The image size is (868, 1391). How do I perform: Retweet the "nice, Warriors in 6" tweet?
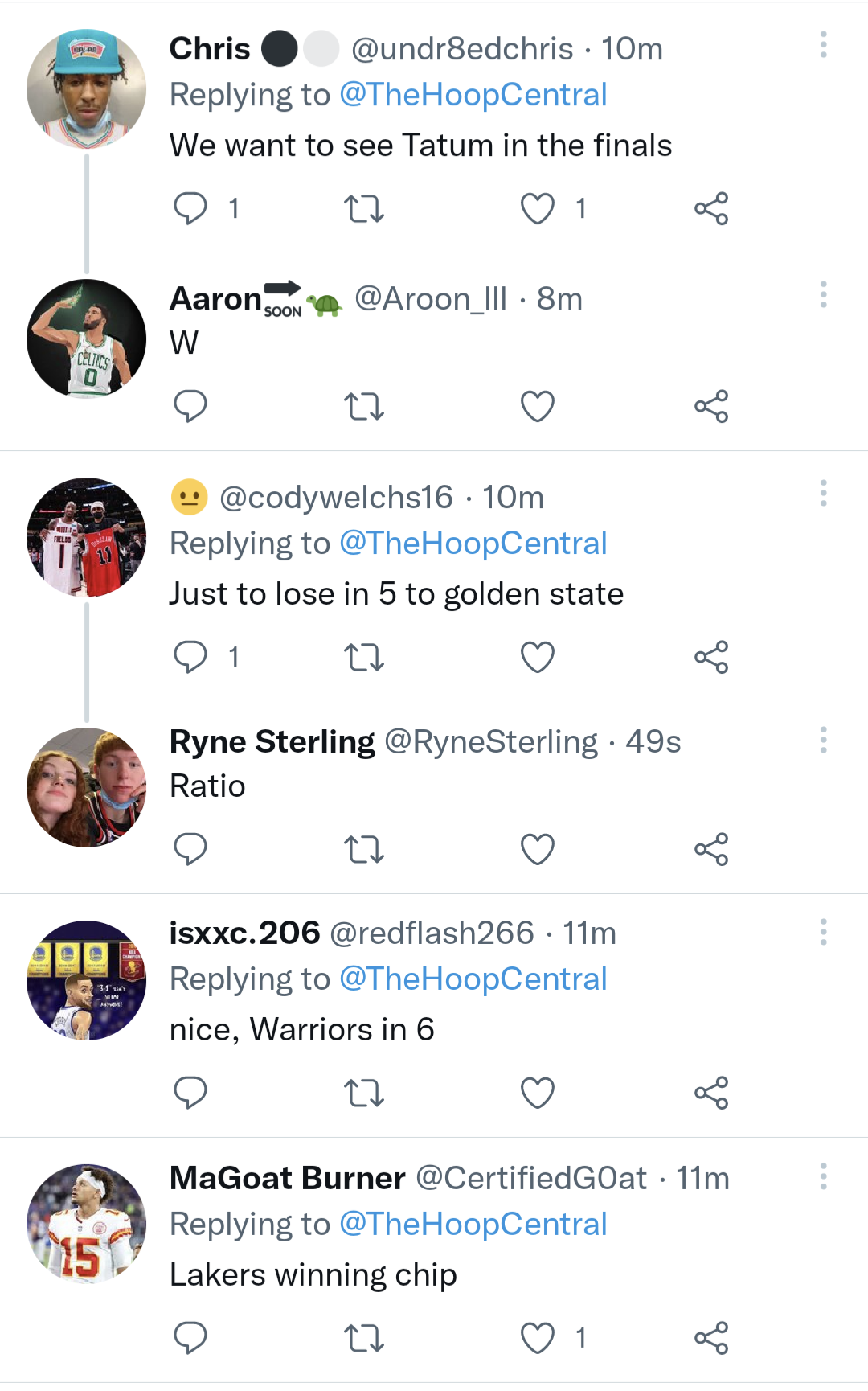click(363, 1093)
